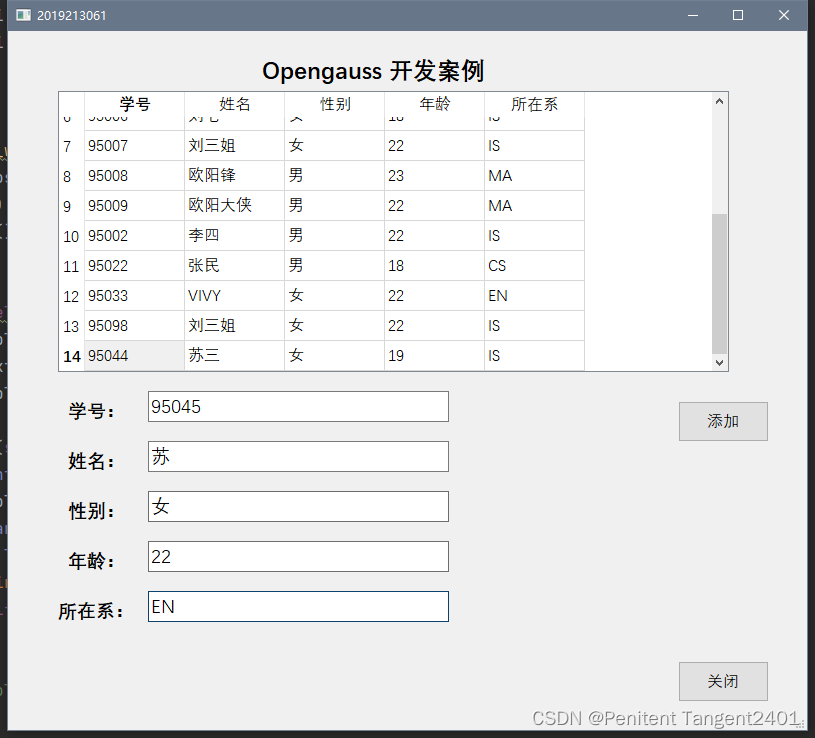The width and height of the screenshot is (815, 738).
Task: Click name cell 张民
Action: point(234,266)
